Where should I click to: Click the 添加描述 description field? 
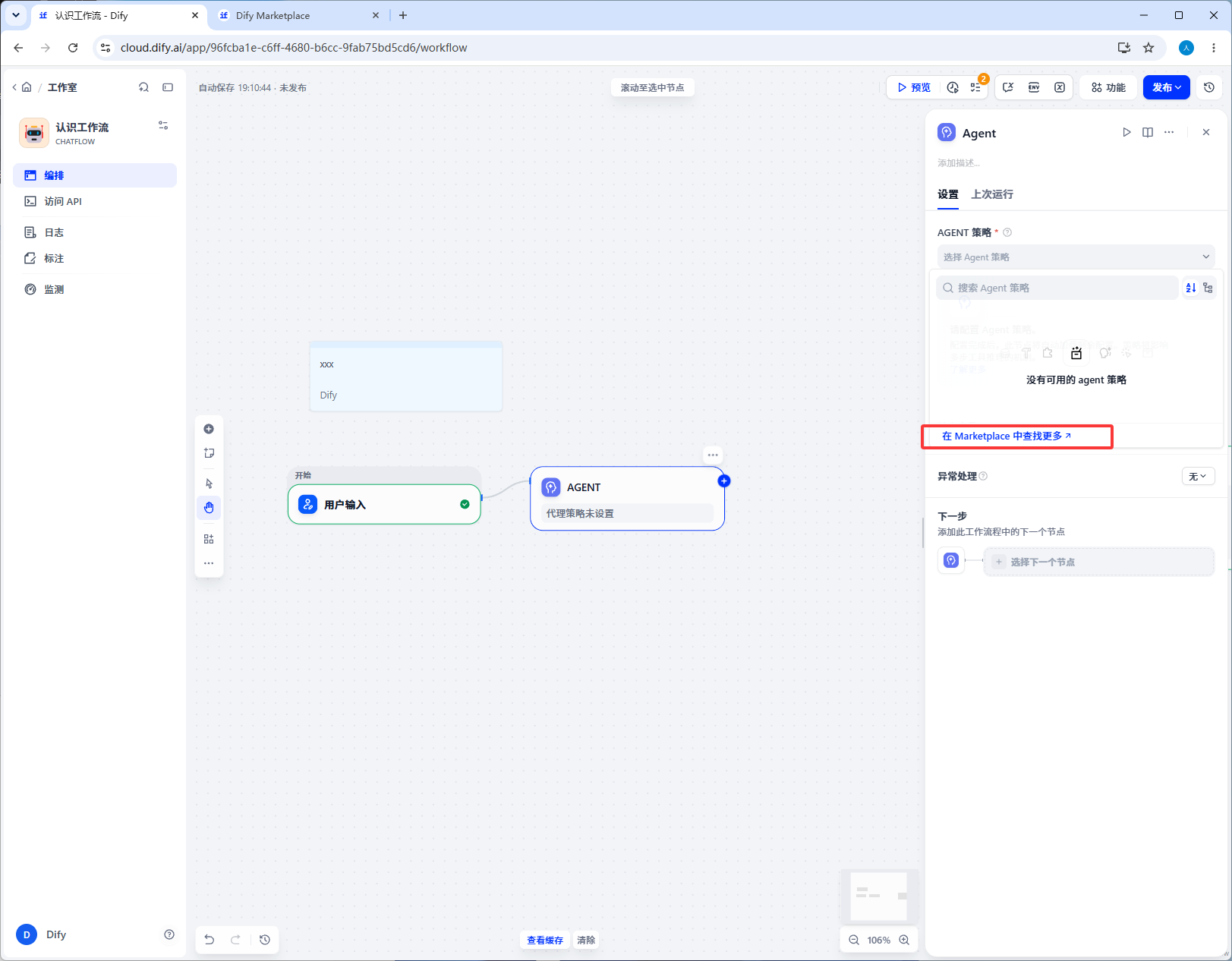[x=959, y=163]
